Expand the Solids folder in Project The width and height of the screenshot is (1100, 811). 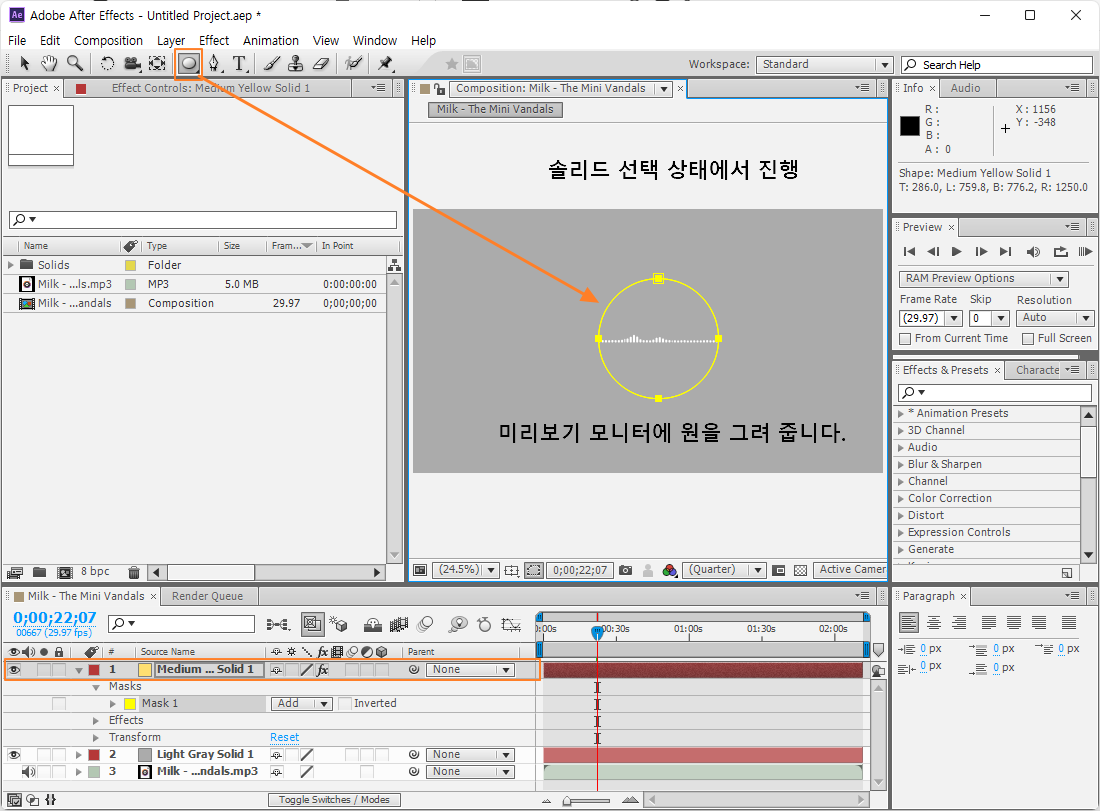pyautogui.click(x=11, y=265)
